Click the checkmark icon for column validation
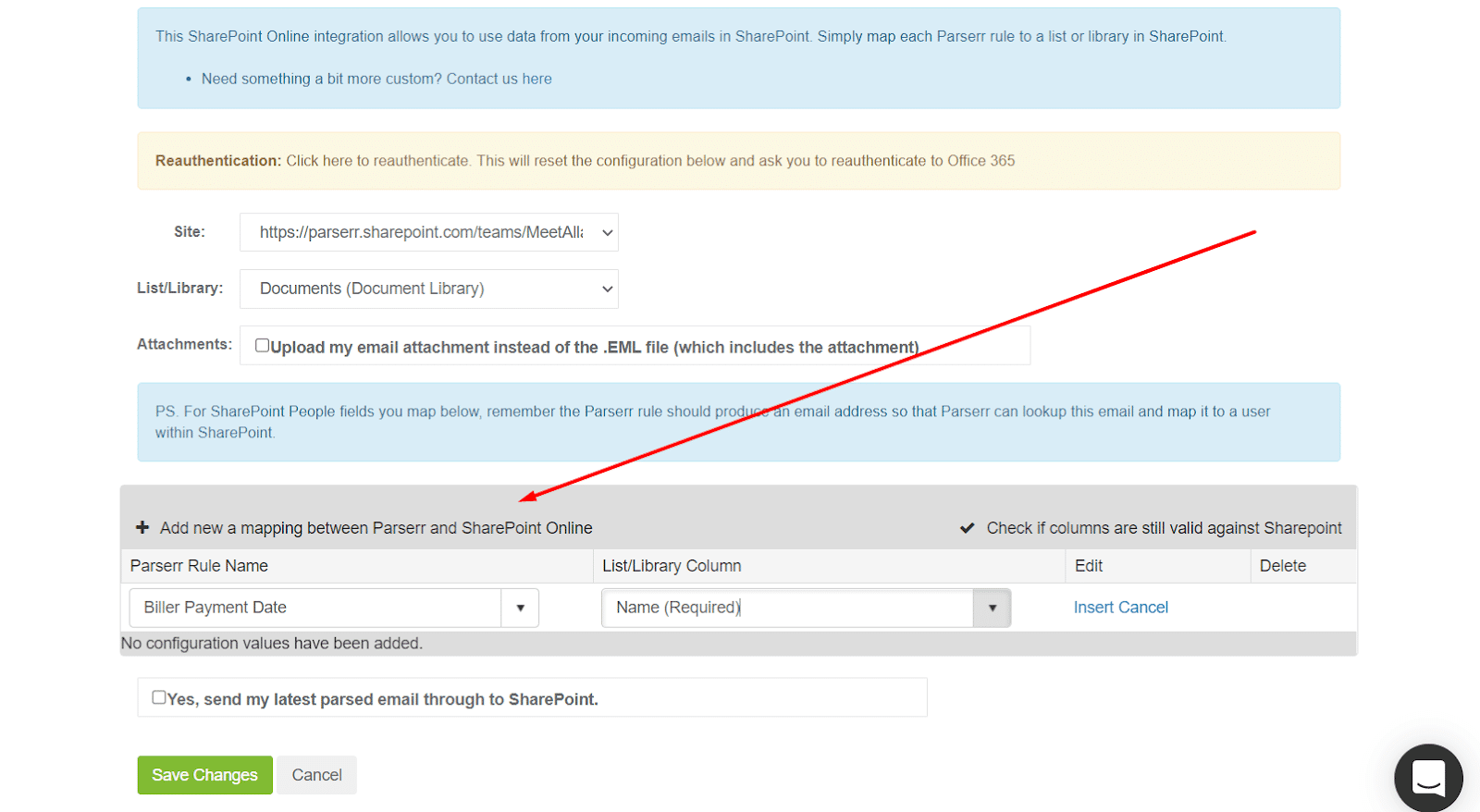This screenshot has height=812, width=1480. point(967,528)
